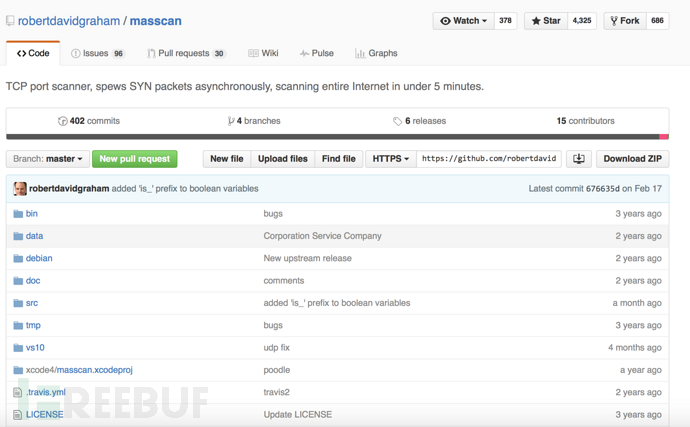This screenshot has height=427, width=690.
Task: Select the clone URL text field
Action: click(x=489, y=159)
